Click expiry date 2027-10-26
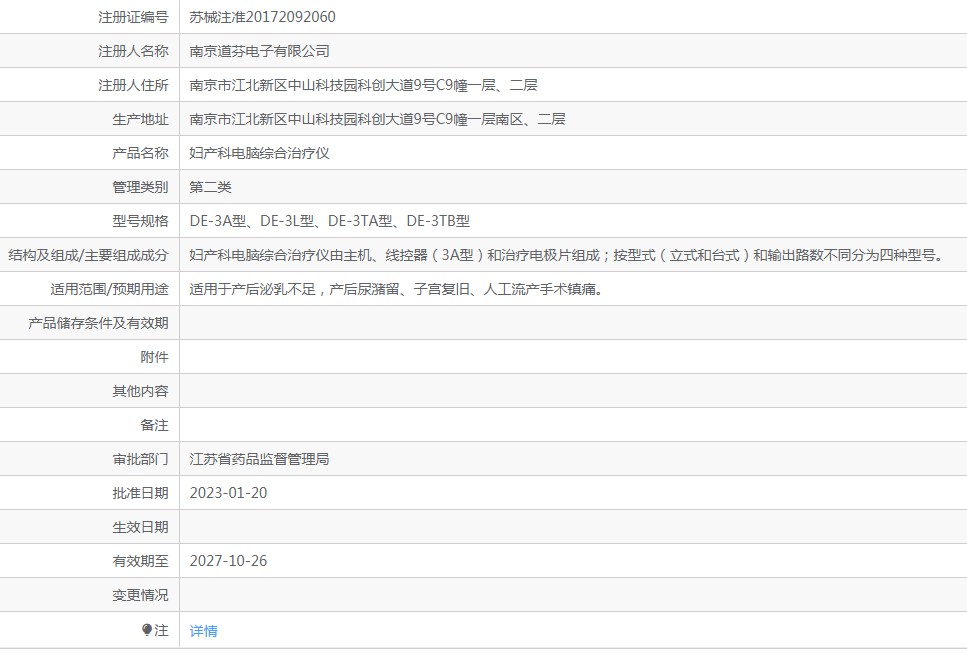 (228, 561)
